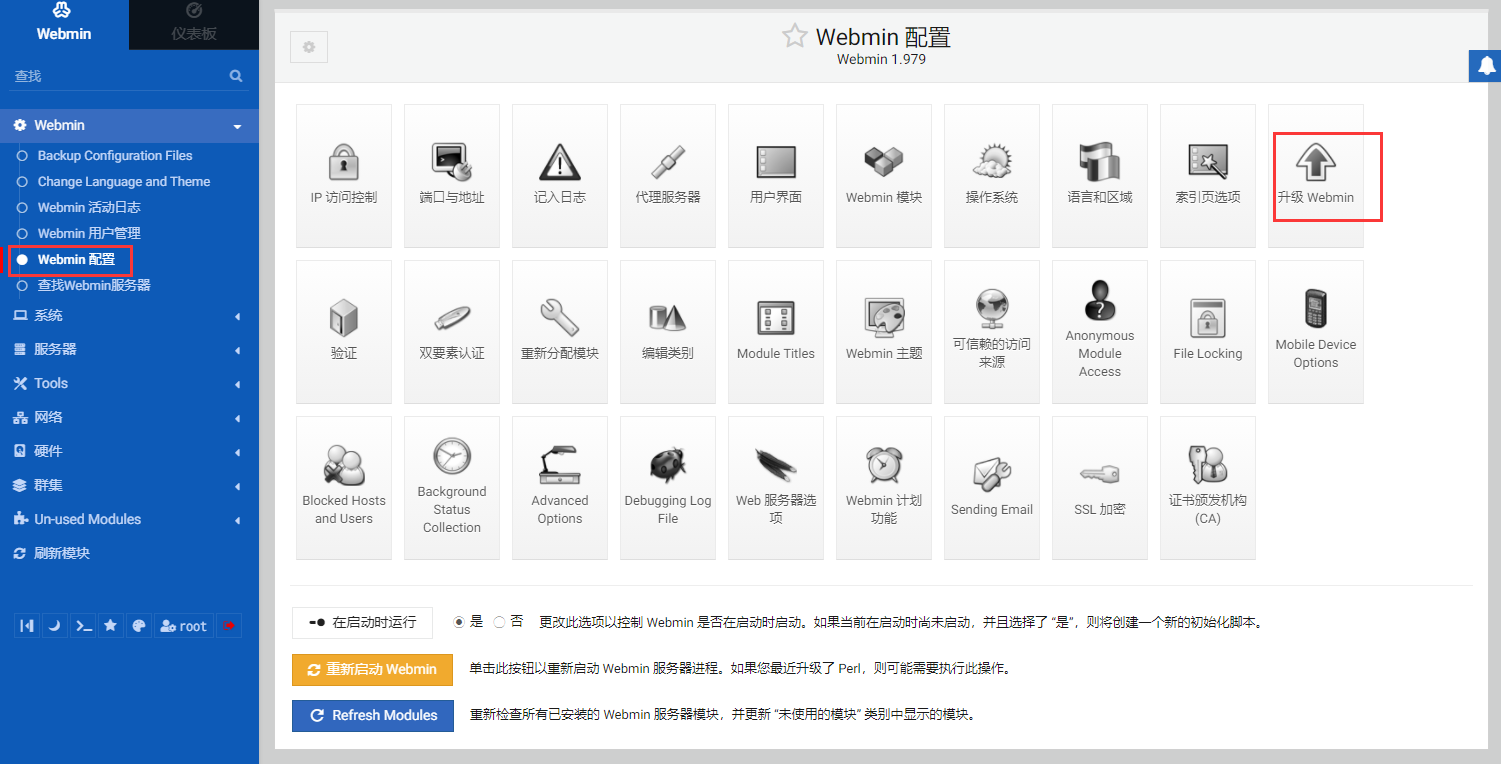Open the Blocked Hosts and Users tile

[x=344, y=488]
